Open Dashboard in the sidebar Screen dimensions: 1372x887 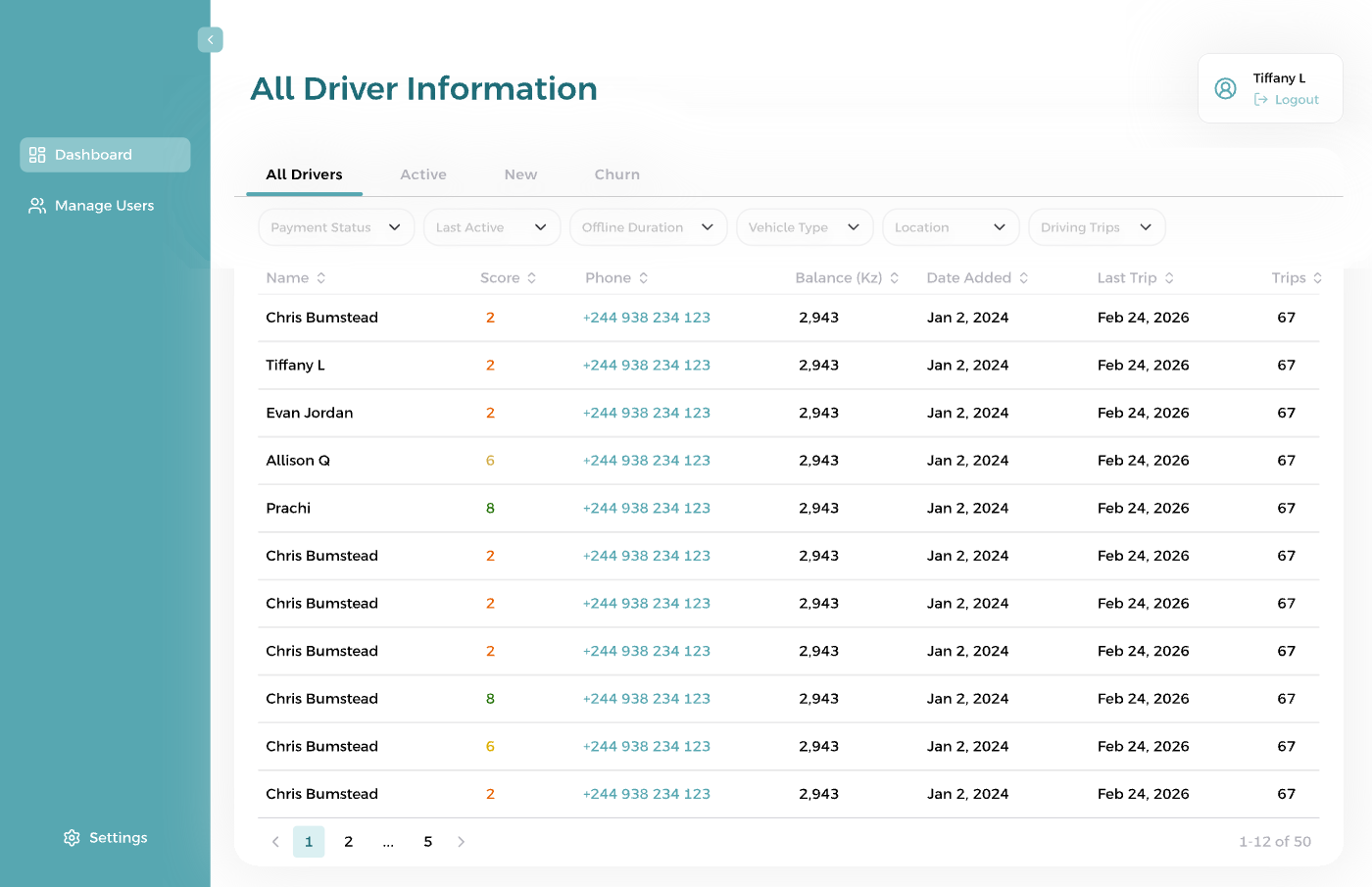tap(105, 155)
